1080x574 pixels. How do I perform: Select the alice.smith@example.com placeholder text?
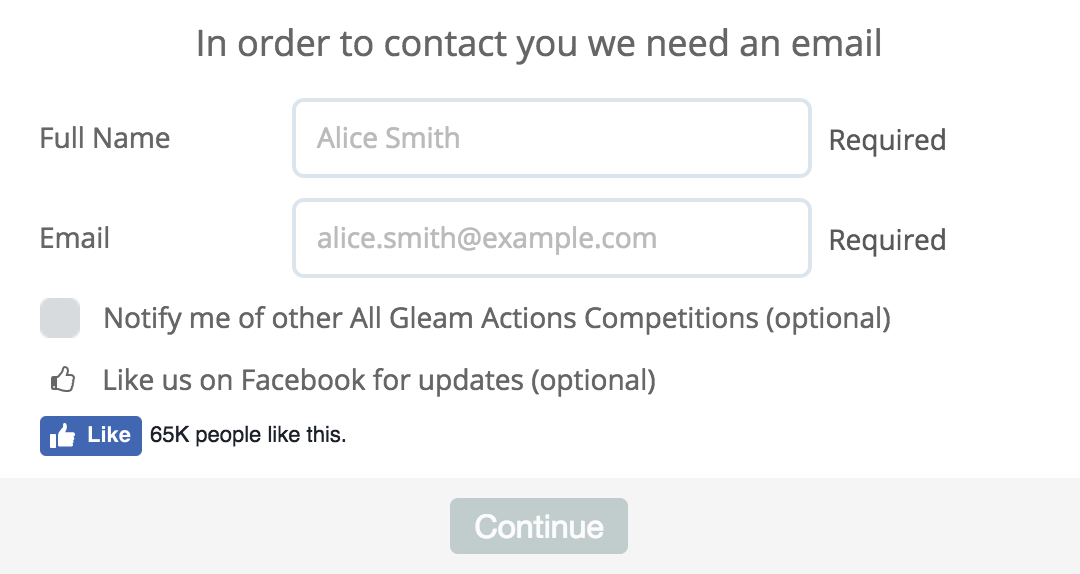coord(487,238)
